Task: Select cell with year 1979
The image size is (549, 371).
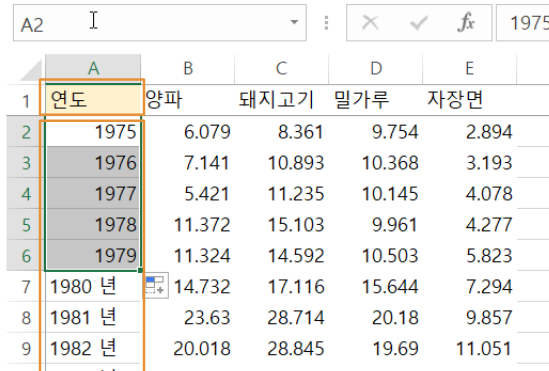Action: [93, 256]
